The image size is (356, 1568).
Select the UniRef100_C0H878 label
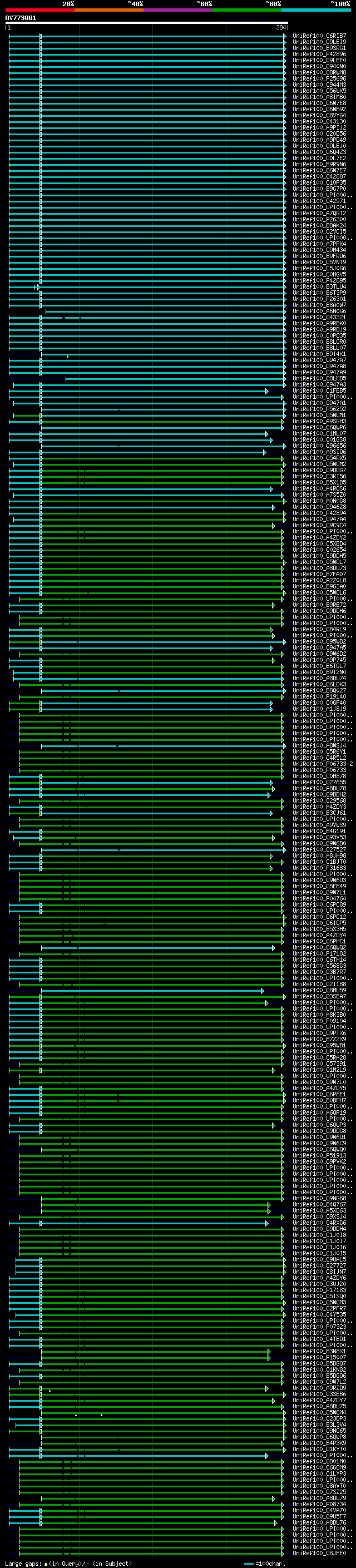tap(319, 776)
